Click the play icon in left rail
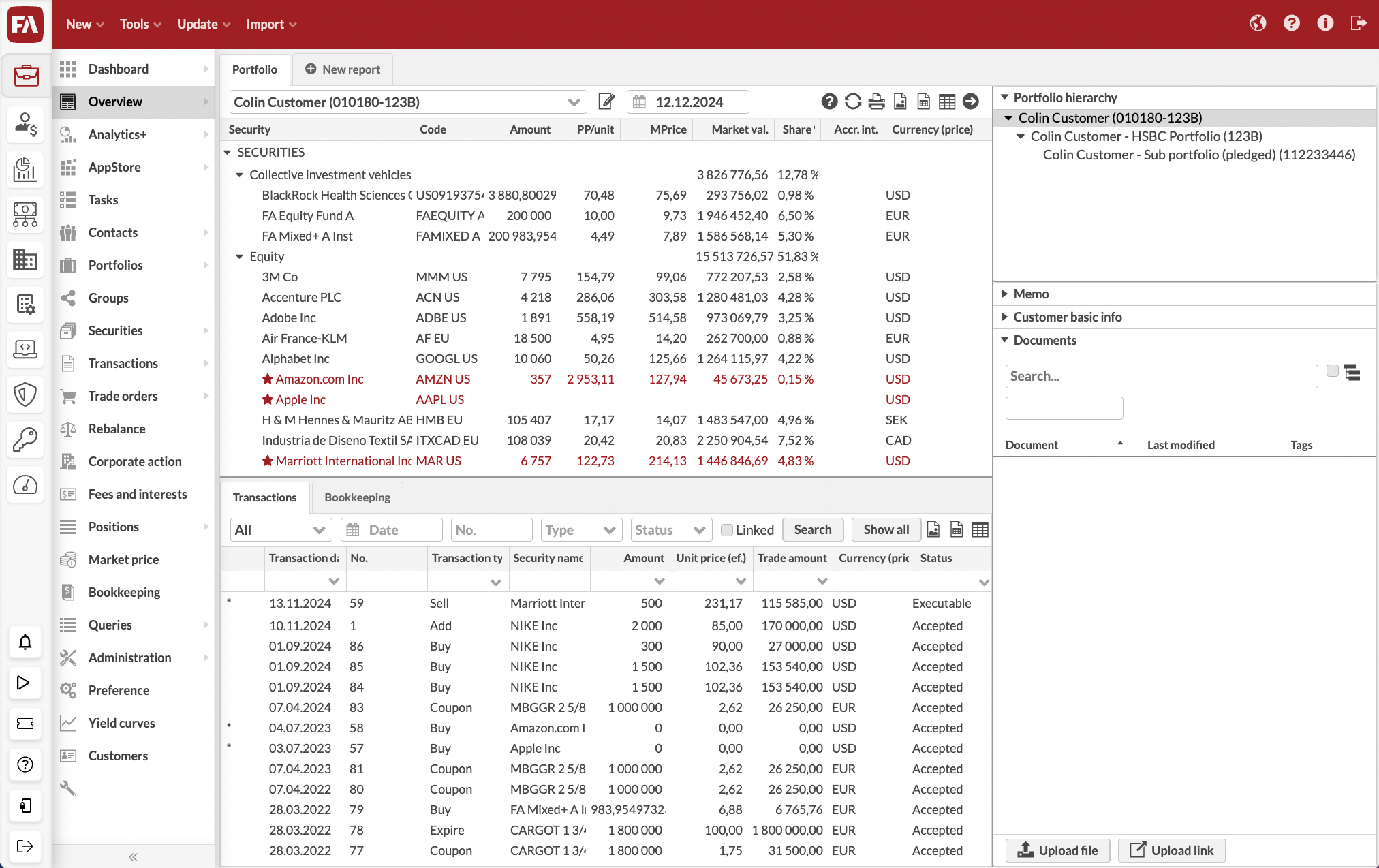Screen dimensions: 1379x868 (x=25, y=683)
